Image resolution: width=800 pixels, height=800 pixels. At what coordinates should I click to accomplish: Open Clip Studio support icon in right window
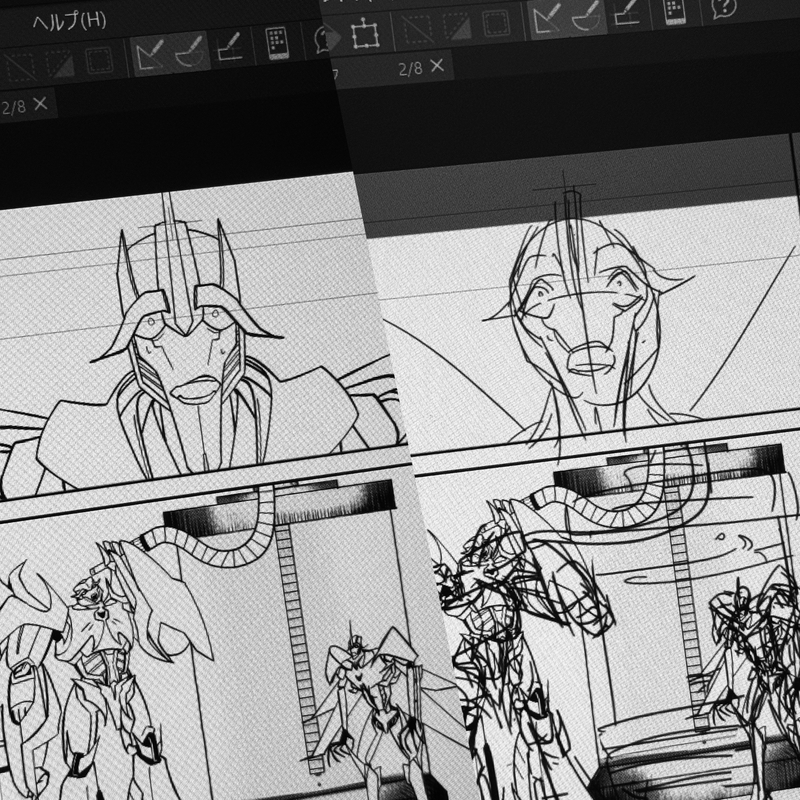pyautogui.click(x=724, y=9)
